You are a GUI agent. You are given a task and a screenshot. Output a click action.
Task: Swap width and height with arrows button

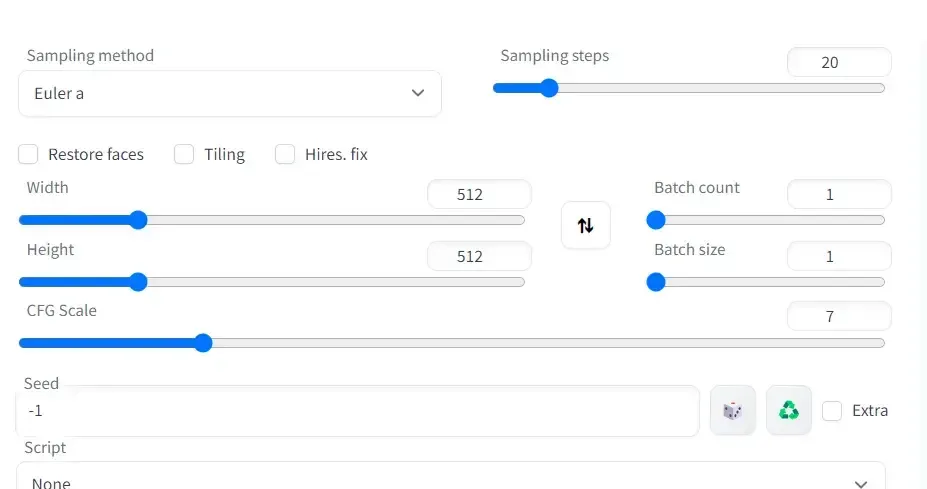(x=585, y=225)
